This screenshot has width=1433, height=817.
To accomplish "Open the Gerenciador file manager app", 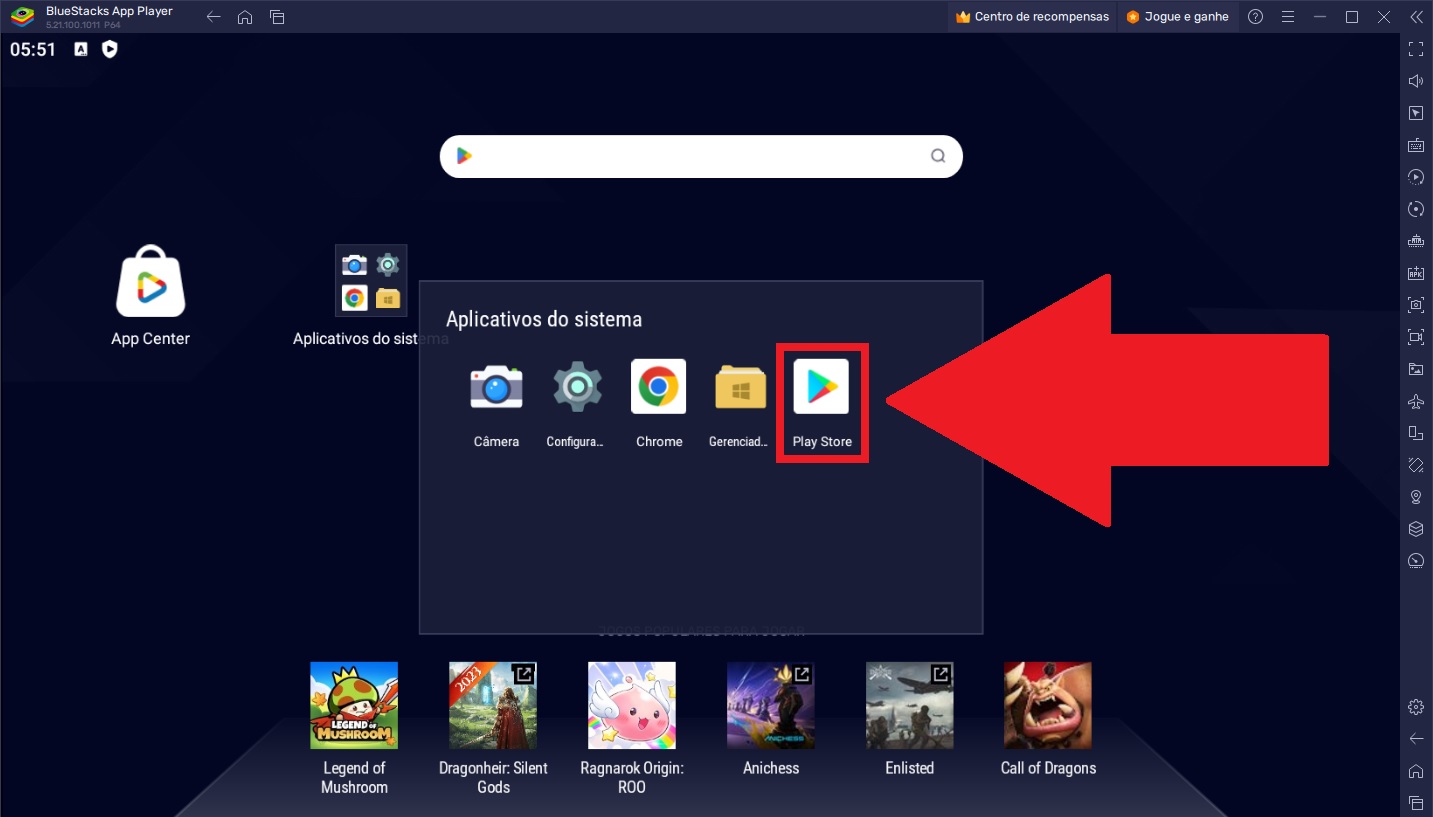I will pyautogui.click(x=740, y=387).
